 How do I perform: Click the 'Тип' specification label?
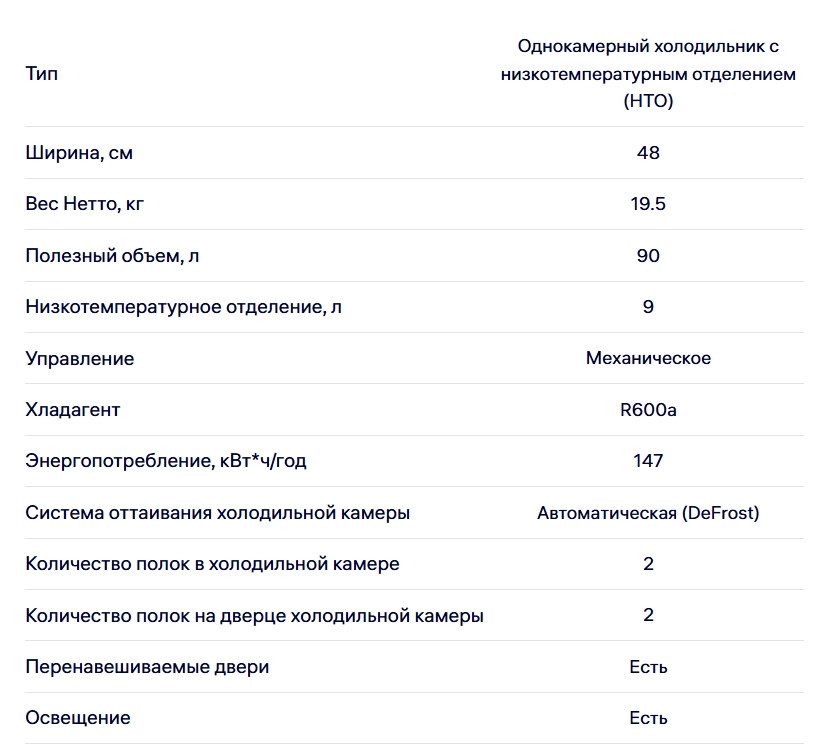(x=41, y=73)
